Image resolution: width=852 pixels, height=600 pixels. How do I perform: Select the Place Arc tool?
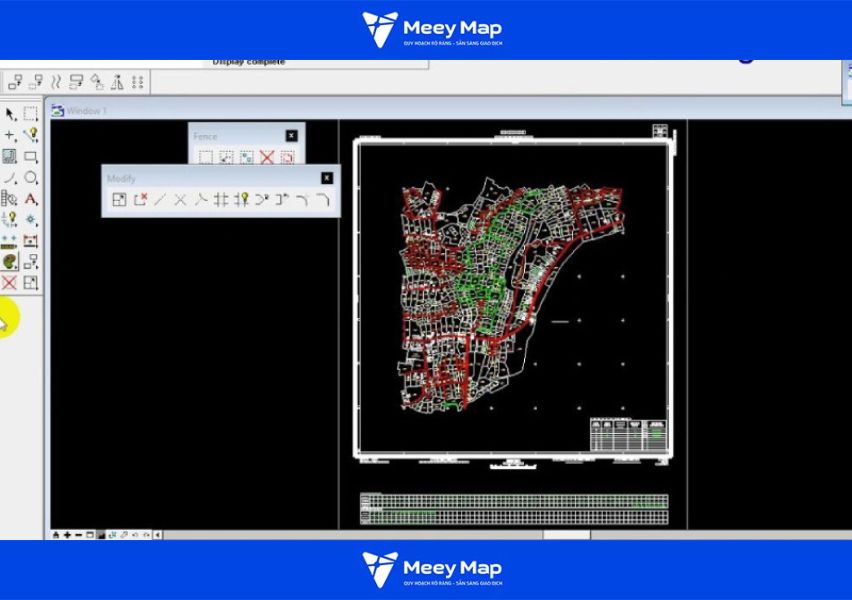tap(10, 178)
